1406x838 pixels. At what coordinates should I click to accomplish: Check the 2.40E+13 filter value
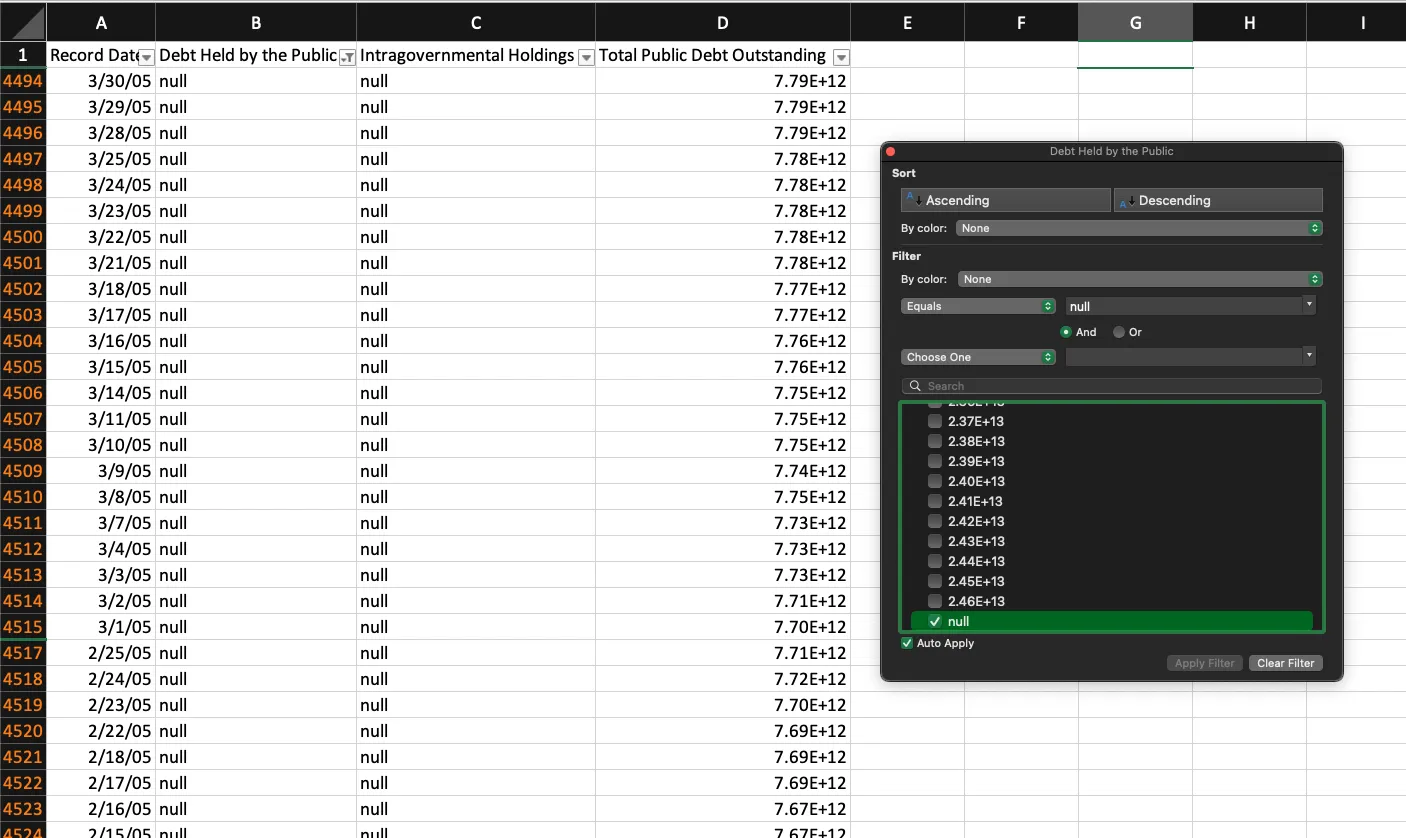tap(935, 481)
